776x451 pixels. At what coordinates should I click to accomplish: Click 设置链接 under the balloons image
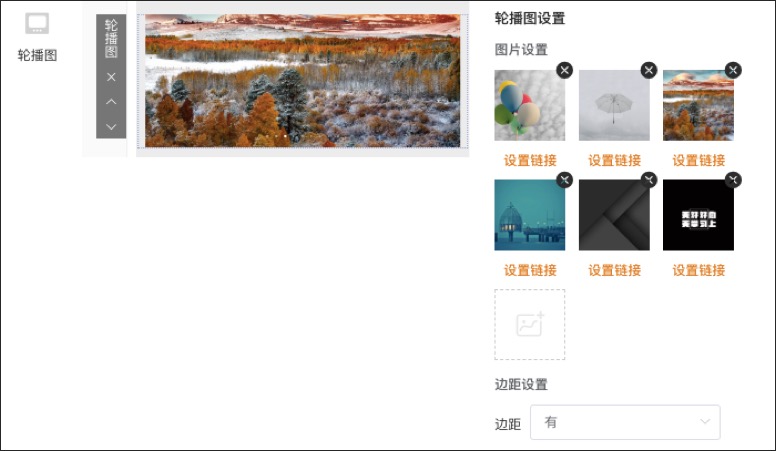pos(530,160)
